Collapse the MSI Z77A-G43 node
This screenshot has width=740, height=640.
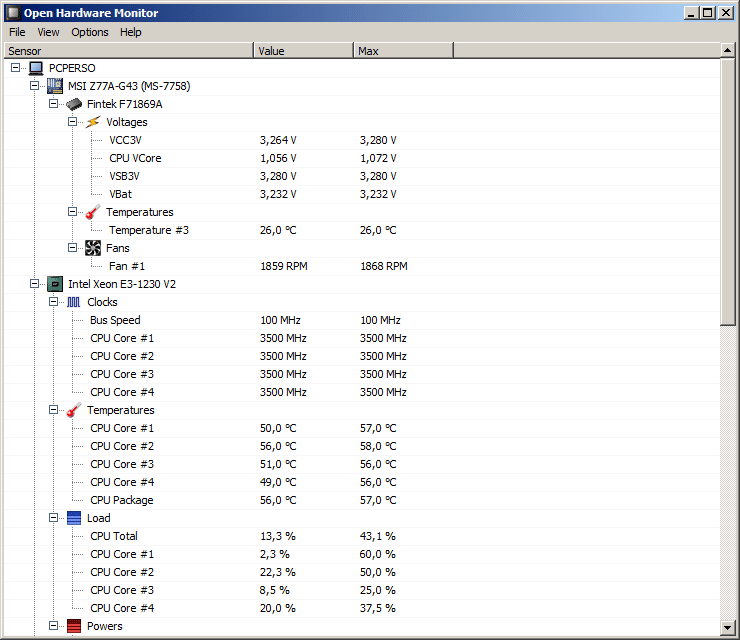coord(34,85)
